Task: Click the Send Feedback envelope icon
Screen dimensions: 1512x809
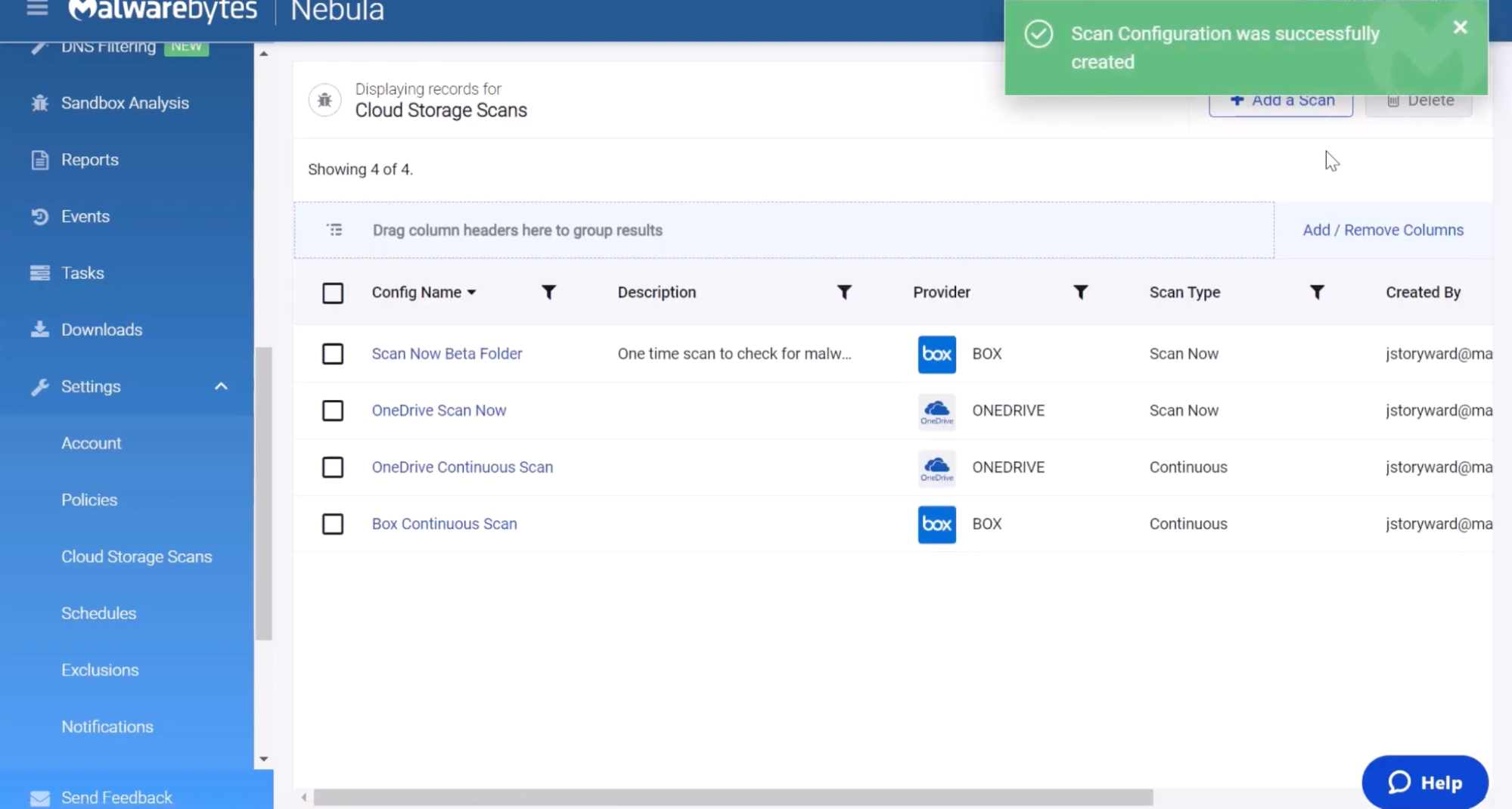Action: coord(40,798)
